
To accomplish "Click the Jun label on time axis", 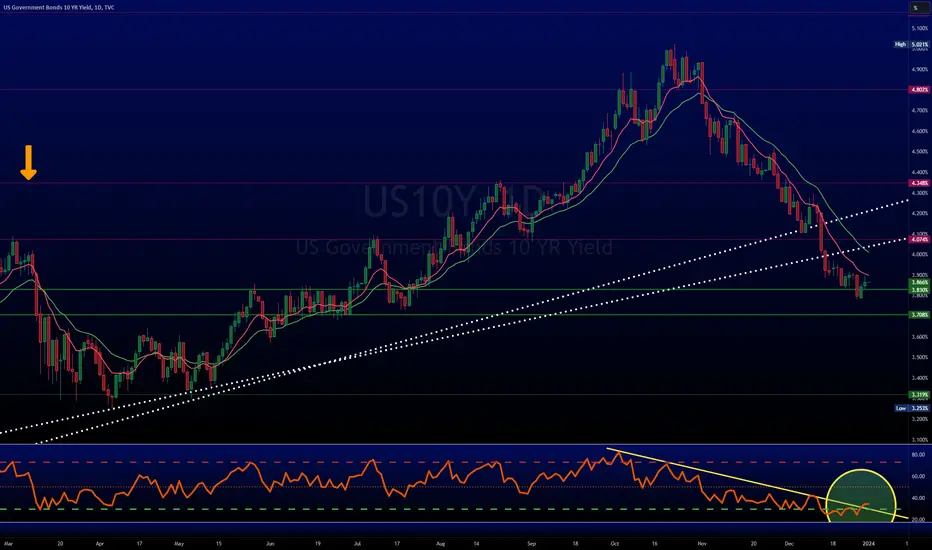I will (270, 543).
